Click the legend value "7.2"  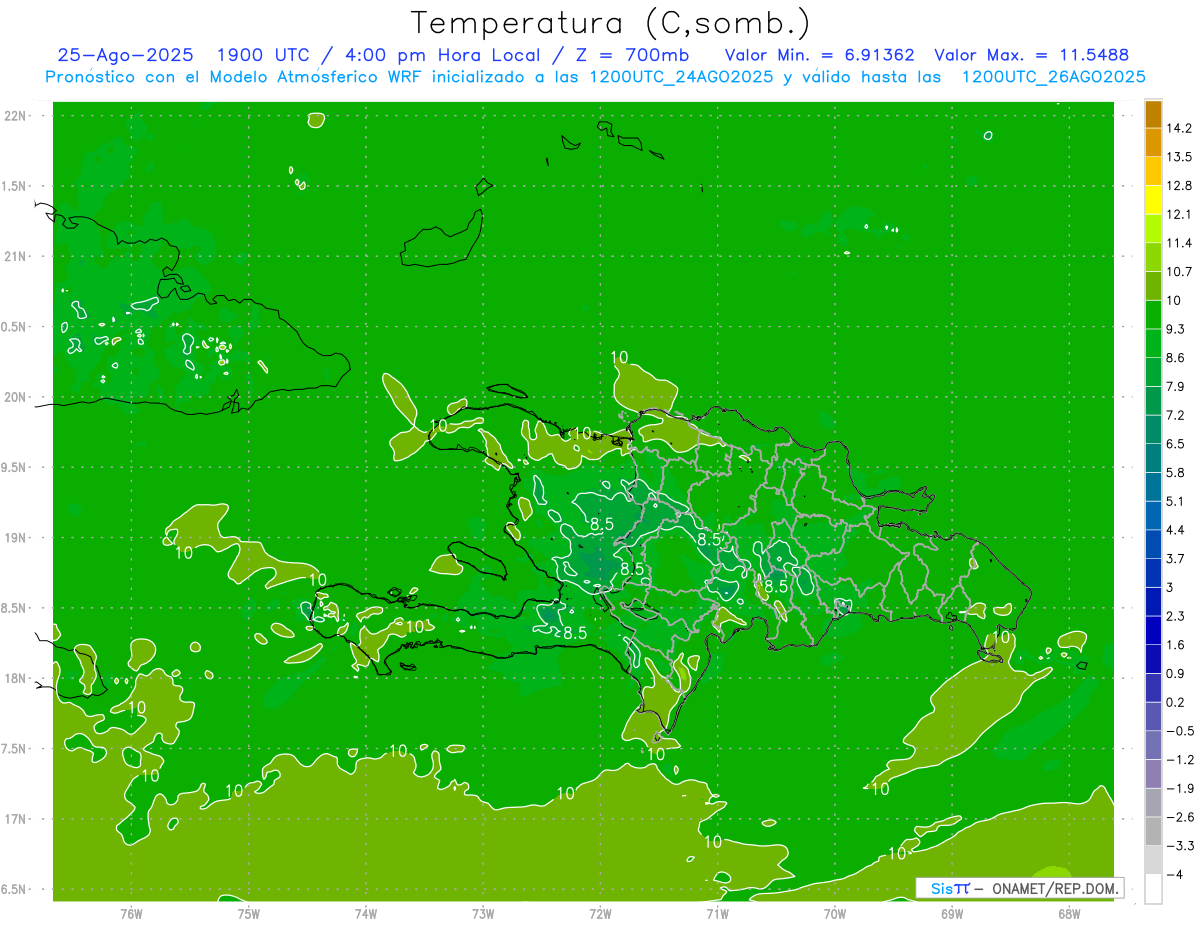[x=1175, y=415]
